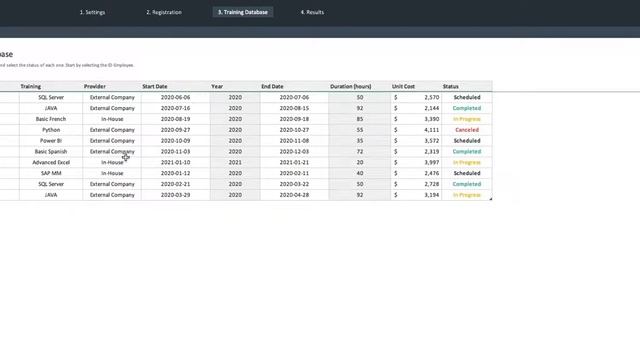The image size is (640, 360).
Task: Select the Canceled status cell
Action: [x=467, y=130]
